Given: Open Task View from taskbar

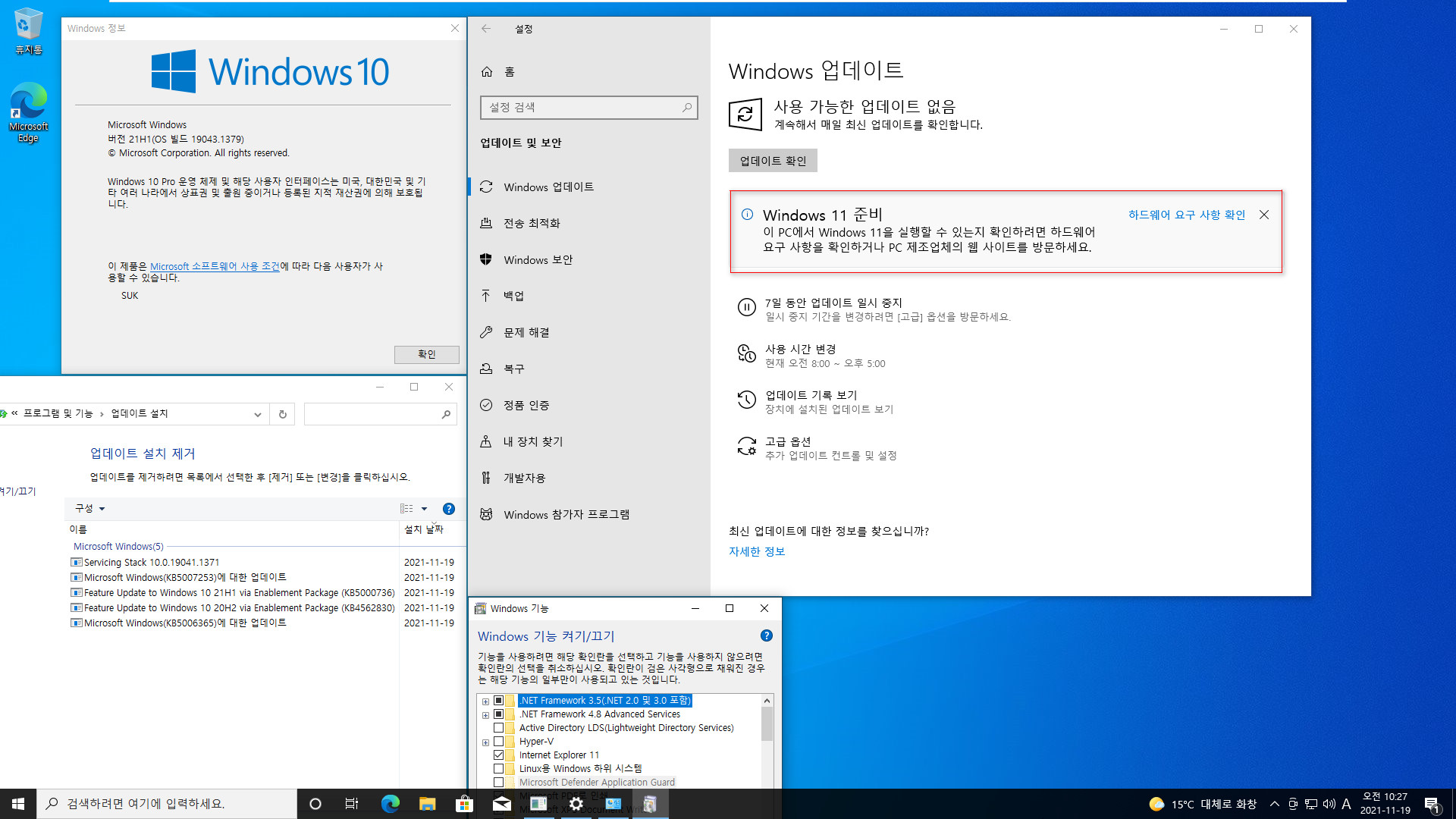Looking at the screenshot, I should click(x=352, y=804).
